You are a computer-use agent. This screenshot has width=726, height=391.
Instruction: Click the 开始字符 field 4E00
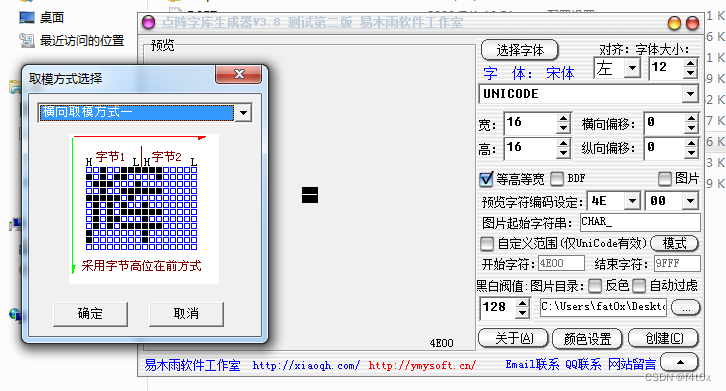click(x=561, y=264)
